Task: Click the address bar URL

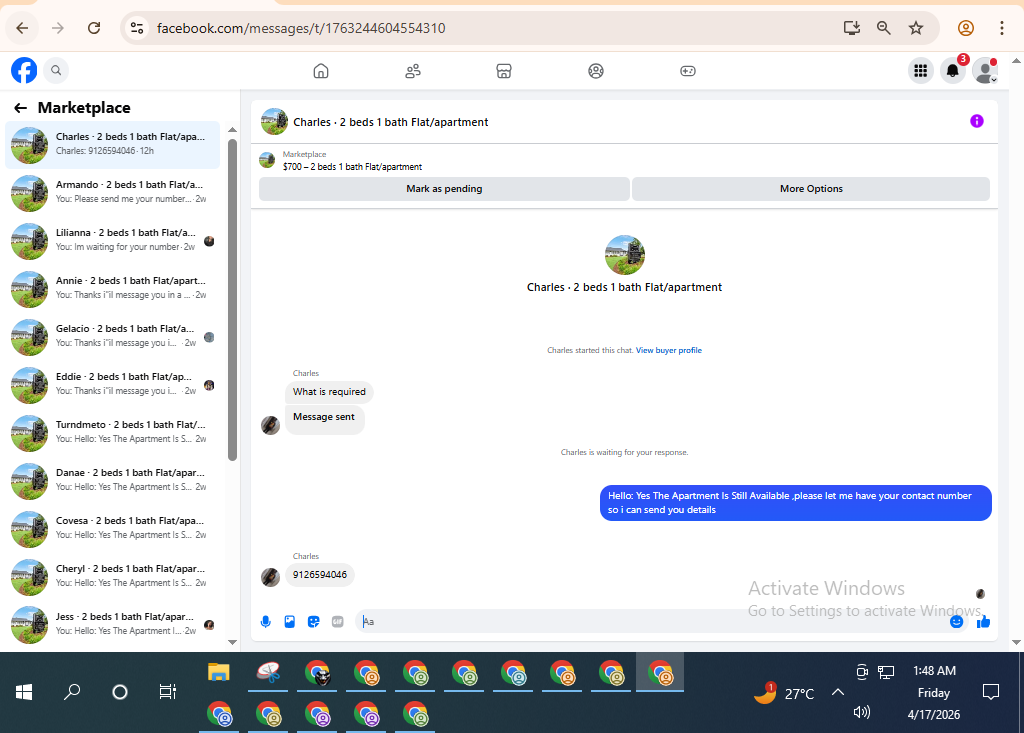Action: tap(301, 28)
